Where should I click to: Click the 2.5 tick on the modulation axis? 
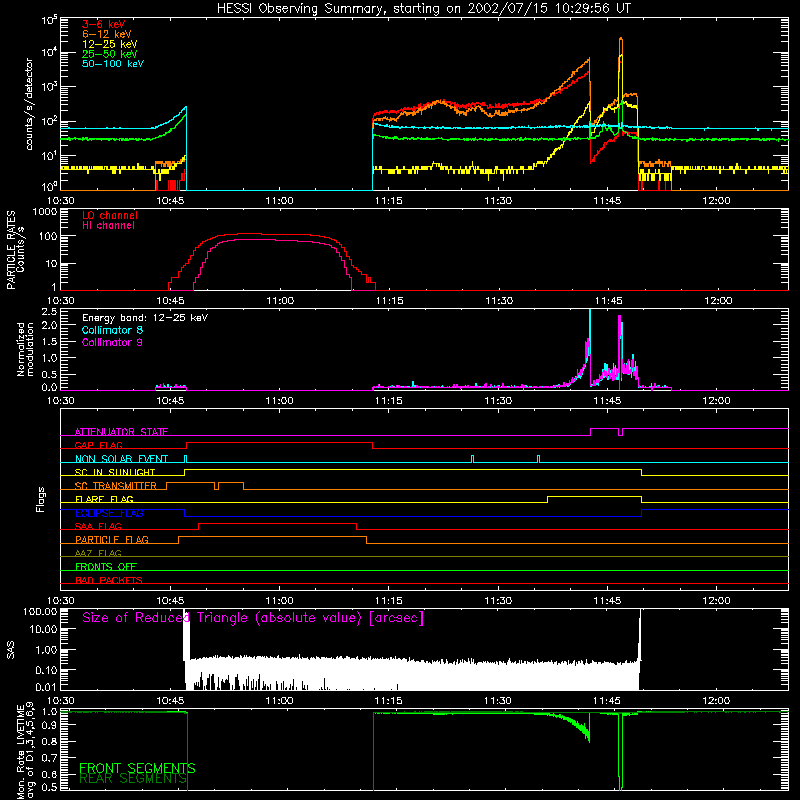pos(49,311)
